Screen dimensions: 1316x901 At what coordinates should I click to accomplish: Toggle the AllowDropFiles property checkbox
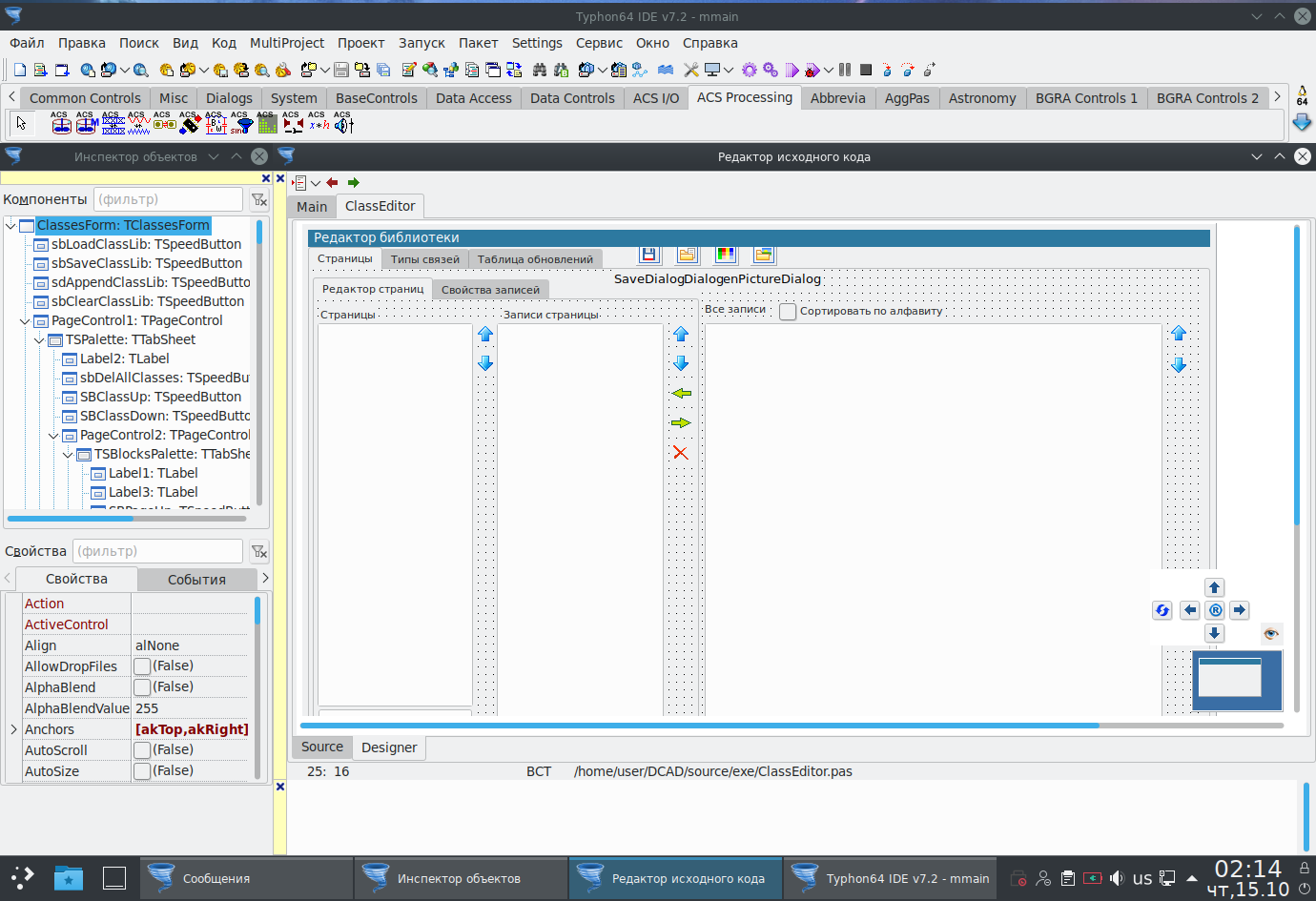142,666
